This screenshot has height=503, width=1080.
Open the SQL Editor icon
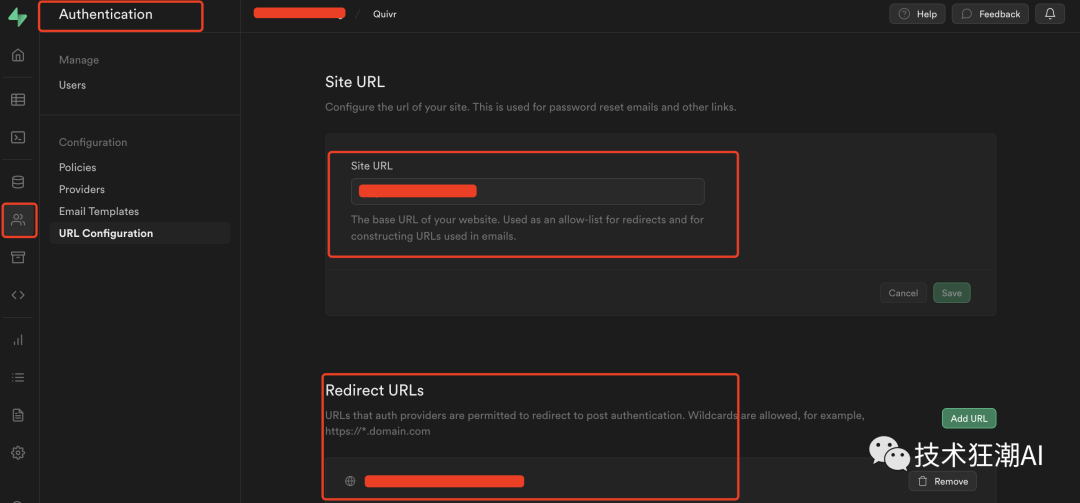[18, 137]
